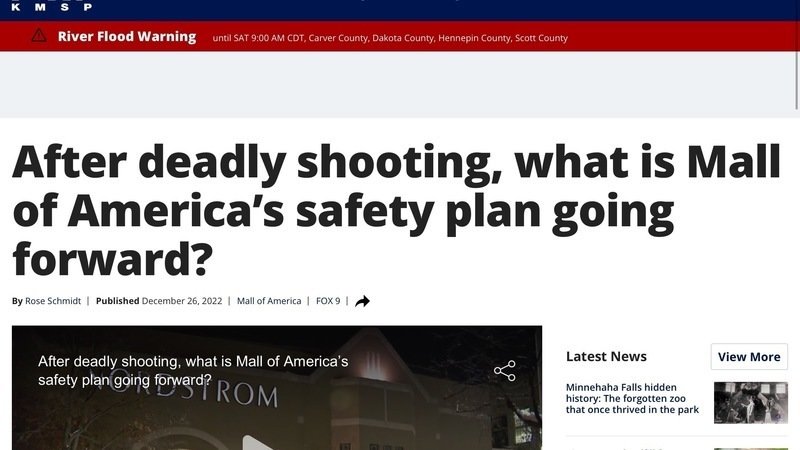
Task: Click the Latest News heading
Action: [606, 357]
